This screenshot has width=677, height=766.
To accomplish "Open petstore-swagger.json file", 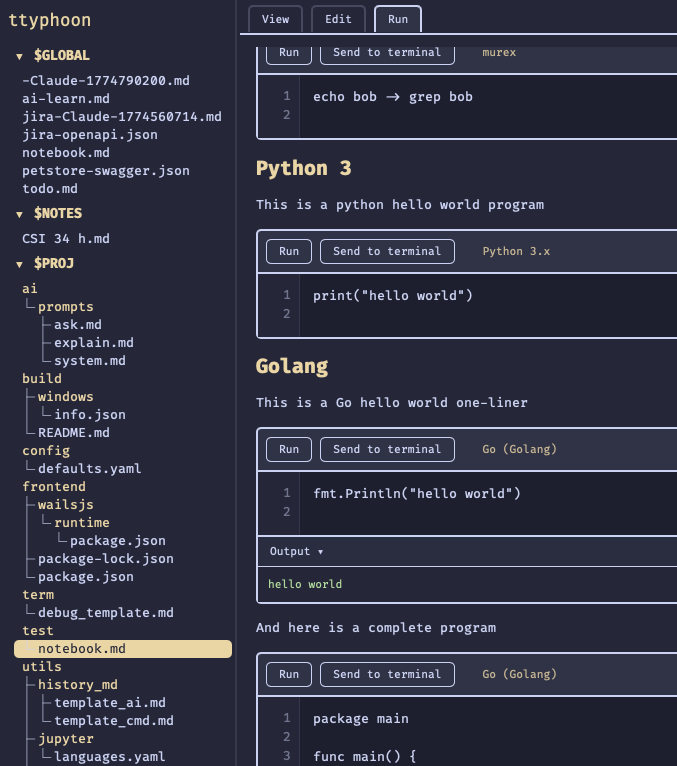I will [106, 171].
